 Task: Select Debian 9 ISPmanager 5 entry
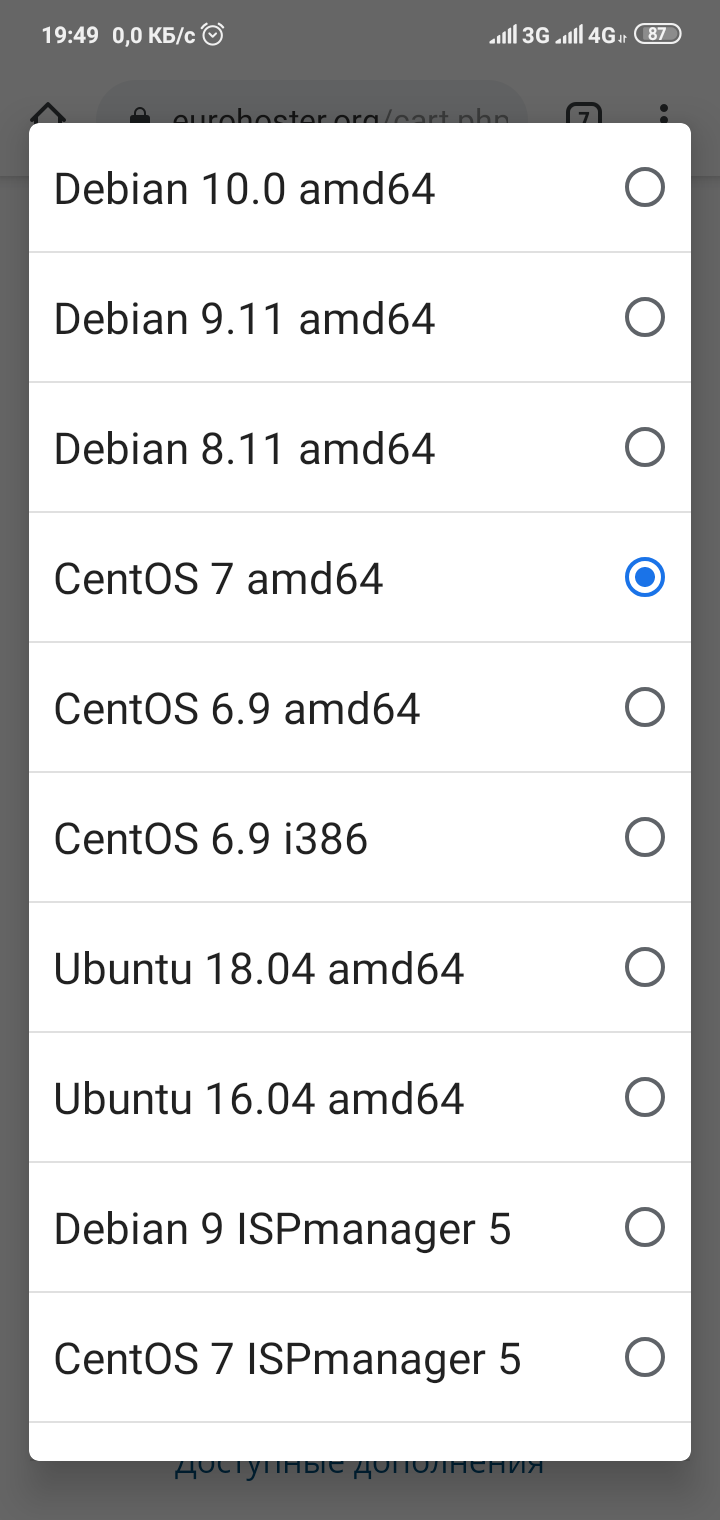283,1228
